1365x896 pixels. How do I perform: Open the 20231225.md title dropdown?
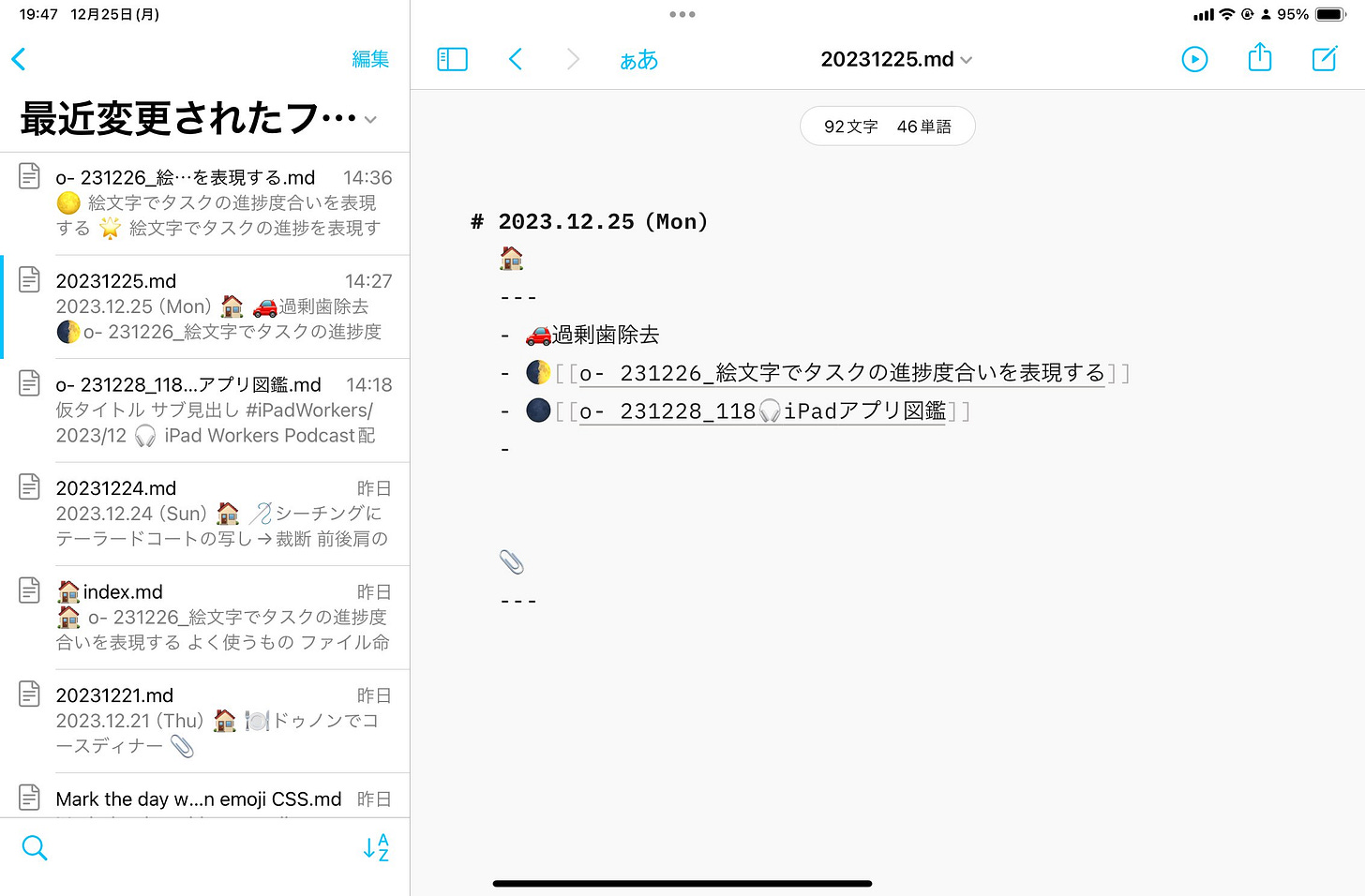coord(896,59)
